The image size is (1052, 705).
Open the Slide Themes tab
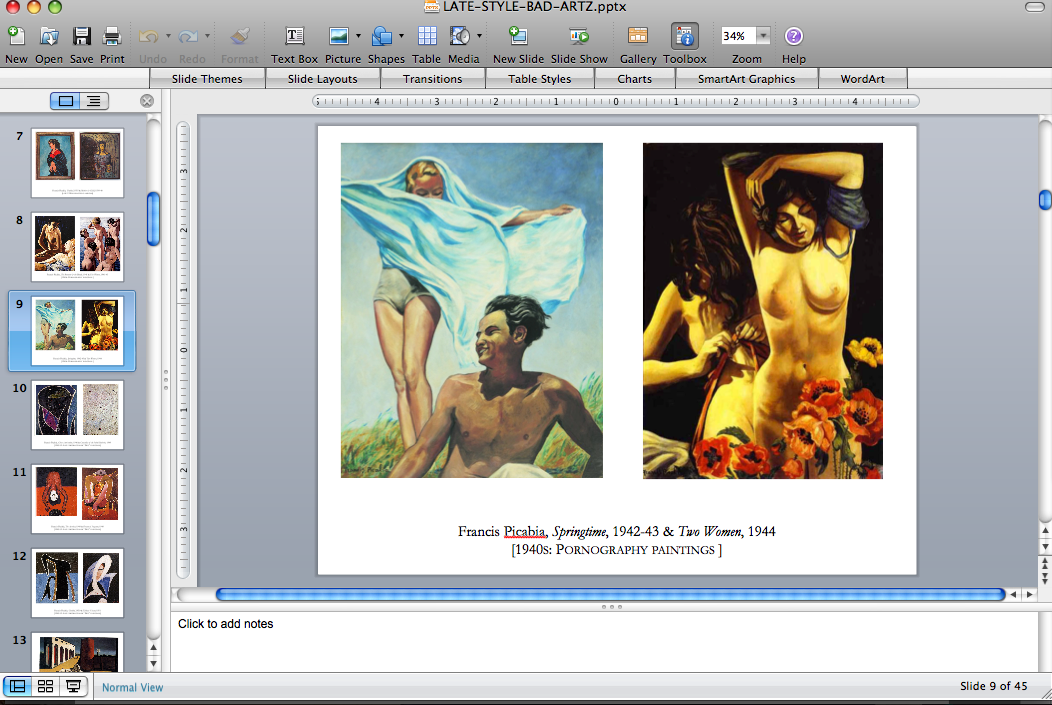(207, 79)
